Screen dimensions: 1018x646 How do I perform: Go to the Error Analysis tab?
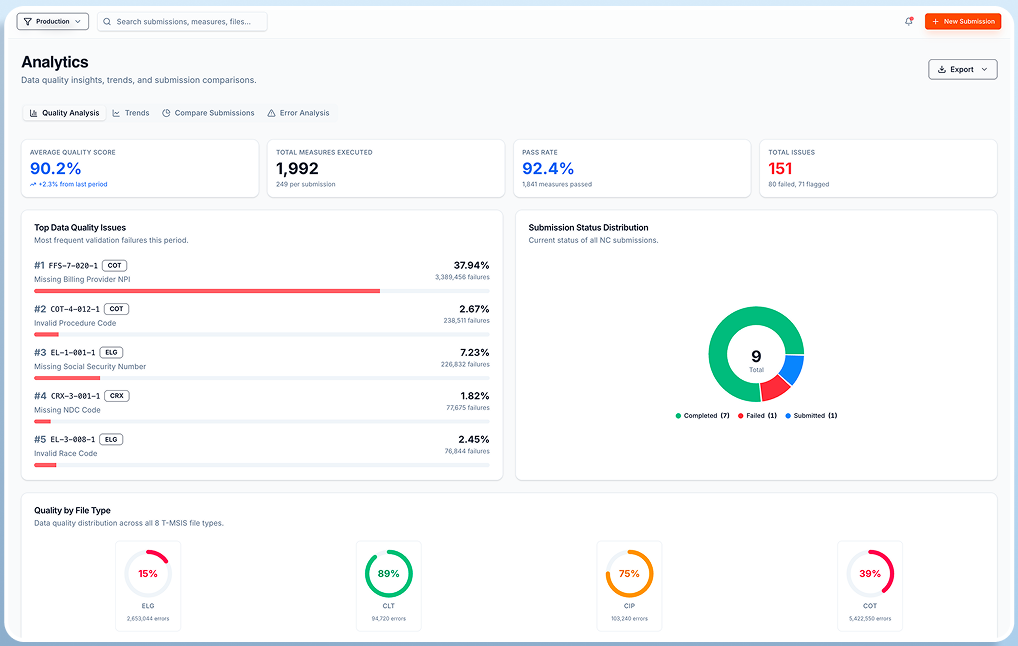[298, 113]
